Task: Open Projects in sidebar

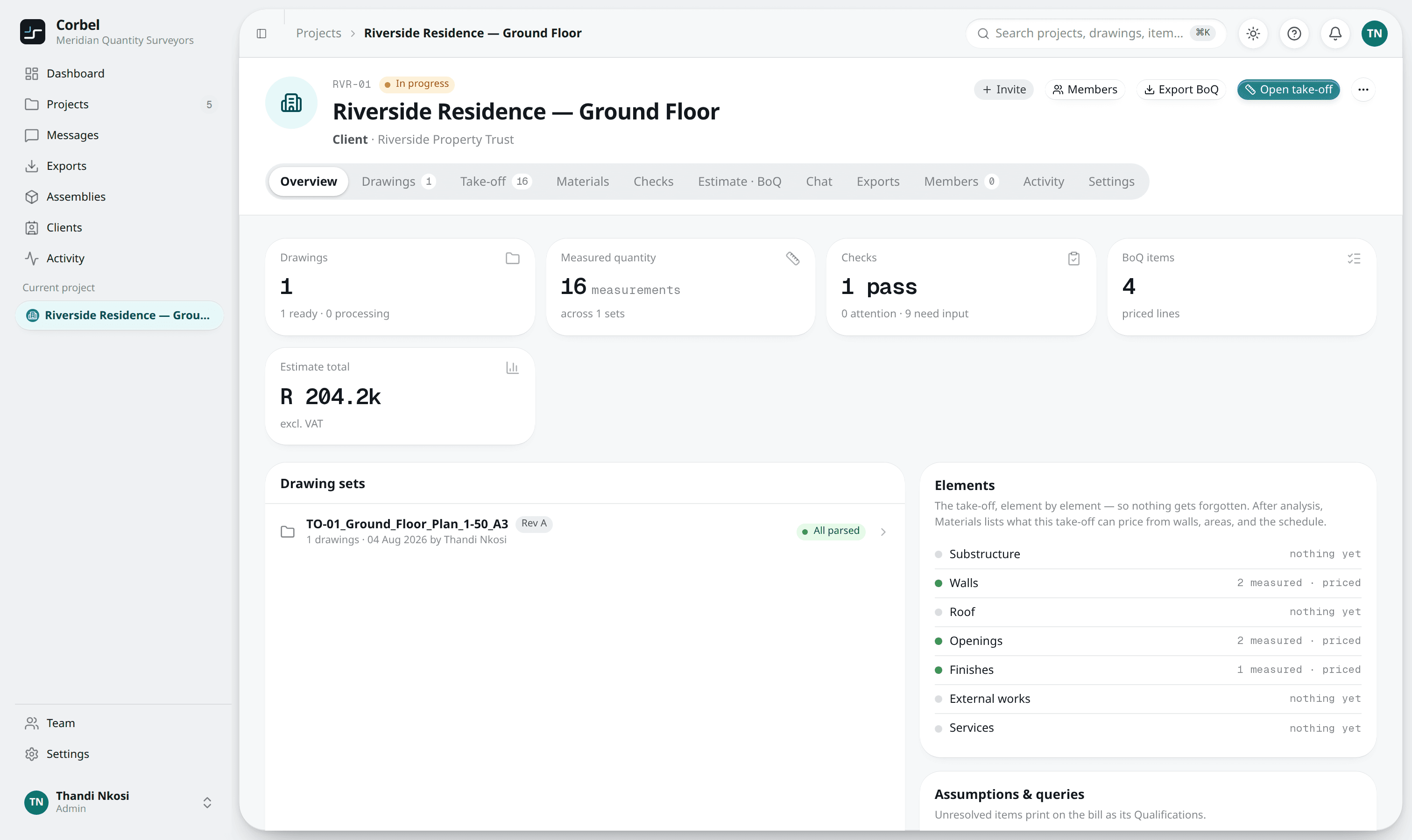Action: (119, 104)
